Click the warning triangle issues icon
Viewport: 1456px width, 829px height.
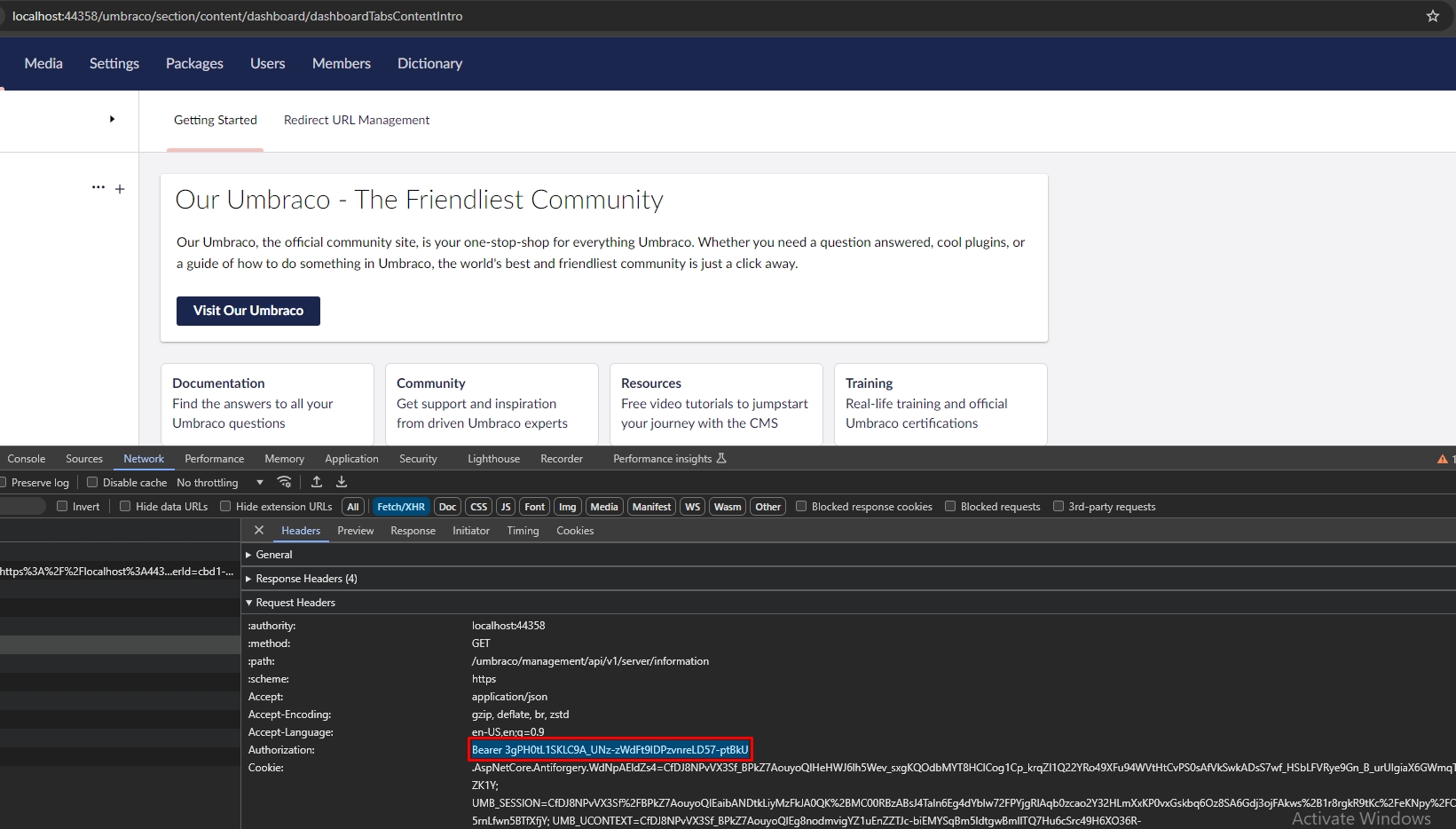click(x=1442, y=459)
